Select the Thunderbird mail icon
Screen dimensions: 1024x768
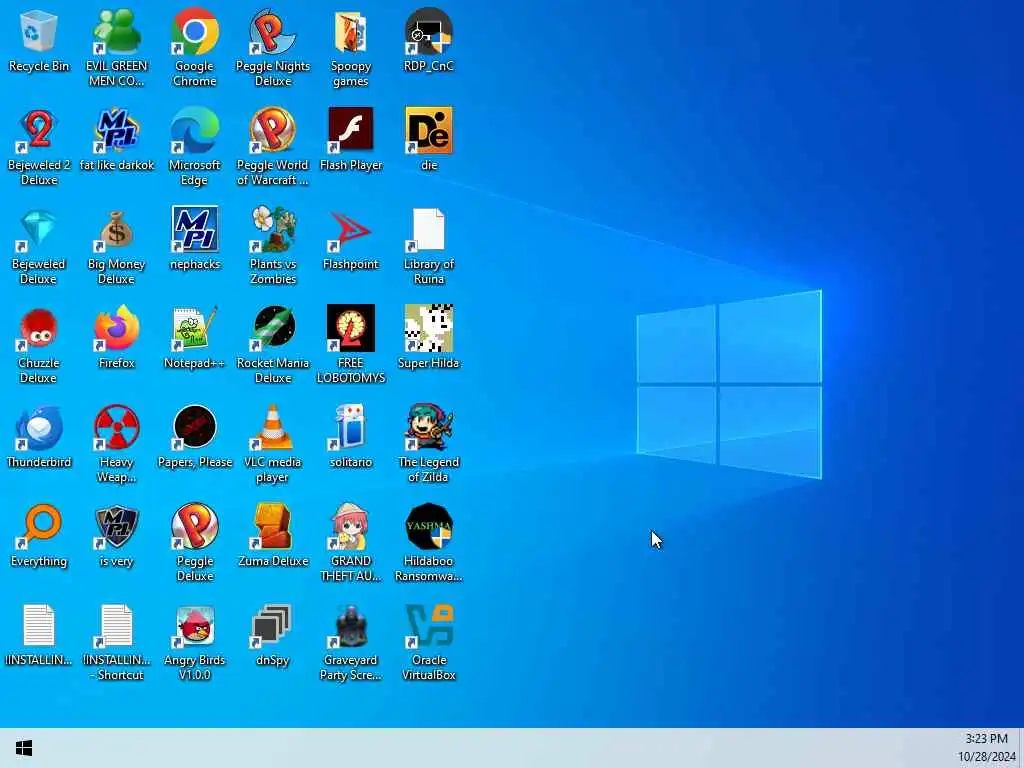pyautogui.click(x=39, y=427)
